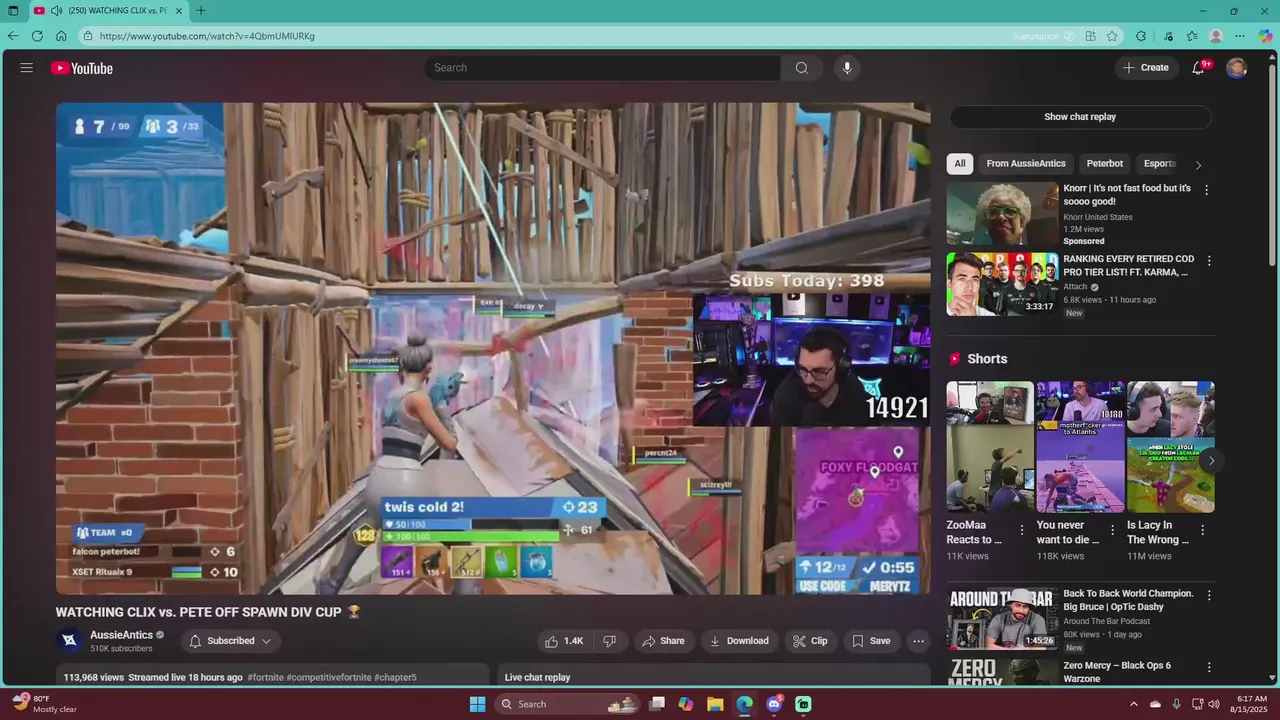Go back with the browser back arrow
1280x720 pixels.
[13, 36]
